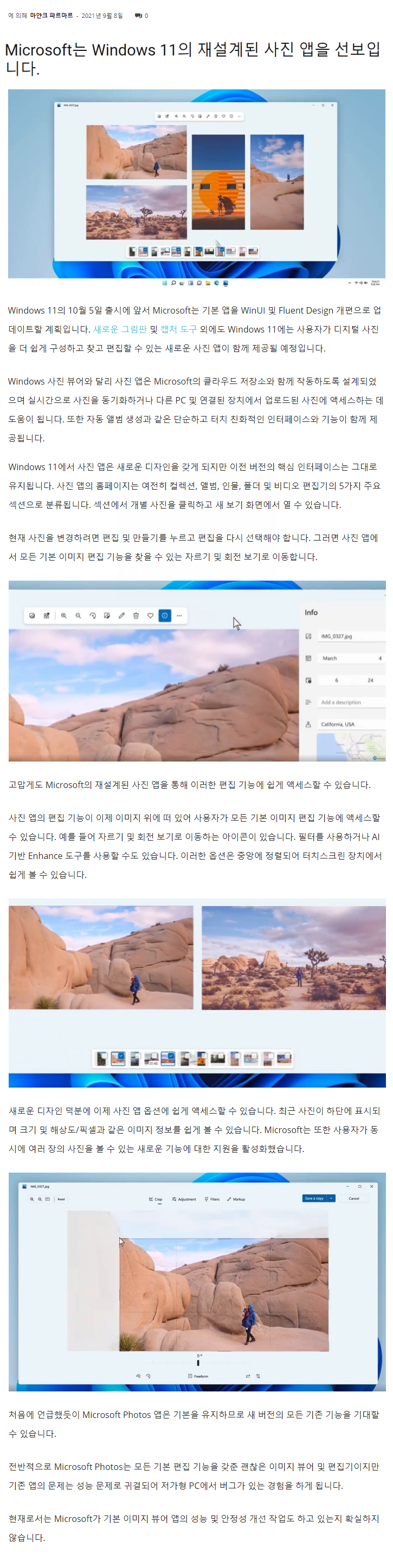Click last filmstrip thumbnail in comparison screenshot
This screenshot has height=1568, width=393.
pyautogui.click(x=284, y=1058)
